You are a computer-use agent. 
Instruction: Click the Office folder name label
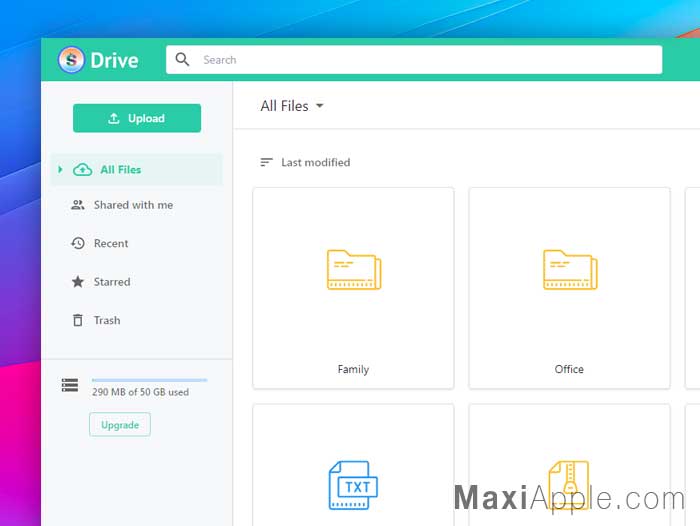click(x=569, y=369)
